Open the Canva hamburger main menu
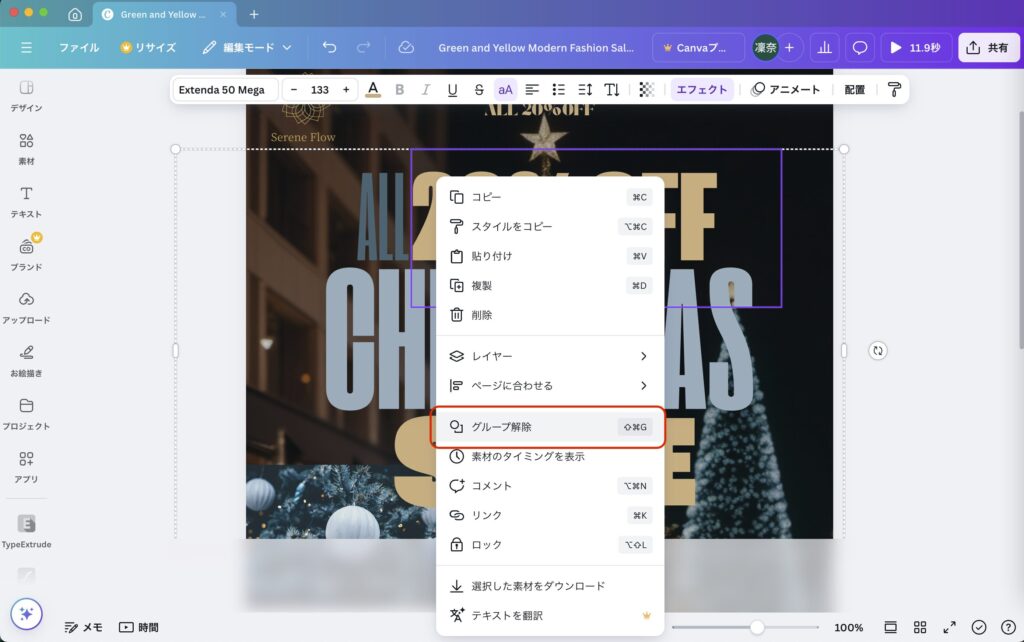This screenshot has height=642, width=1024. [x=26, y=48]
